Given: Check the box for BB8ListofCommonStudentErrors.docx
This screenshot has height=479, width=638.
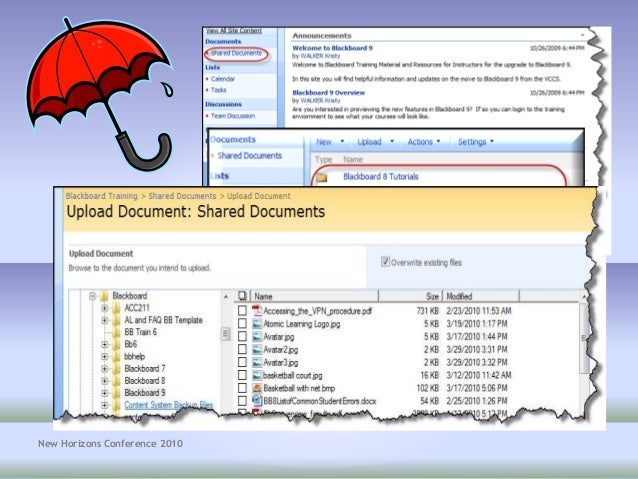Looking at the screenshot, I should click(x=242, y=401).
